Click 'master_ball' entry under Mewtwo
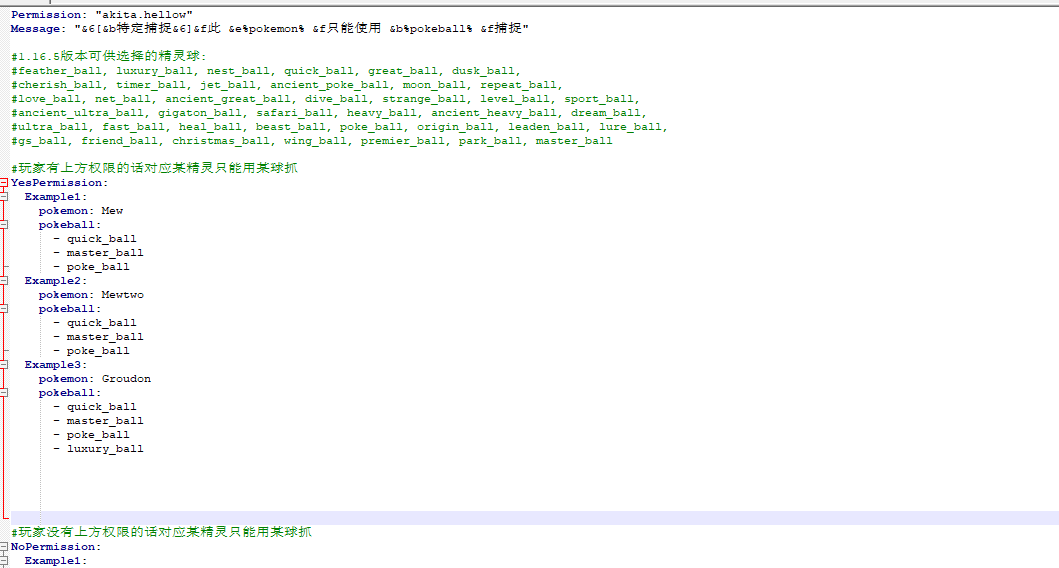 pos(105,337)
